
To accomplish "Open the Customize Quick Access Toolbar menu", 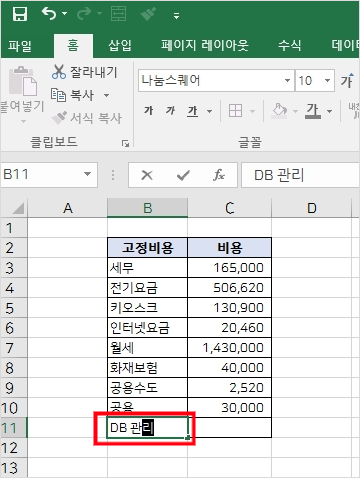I will [177, 15].
